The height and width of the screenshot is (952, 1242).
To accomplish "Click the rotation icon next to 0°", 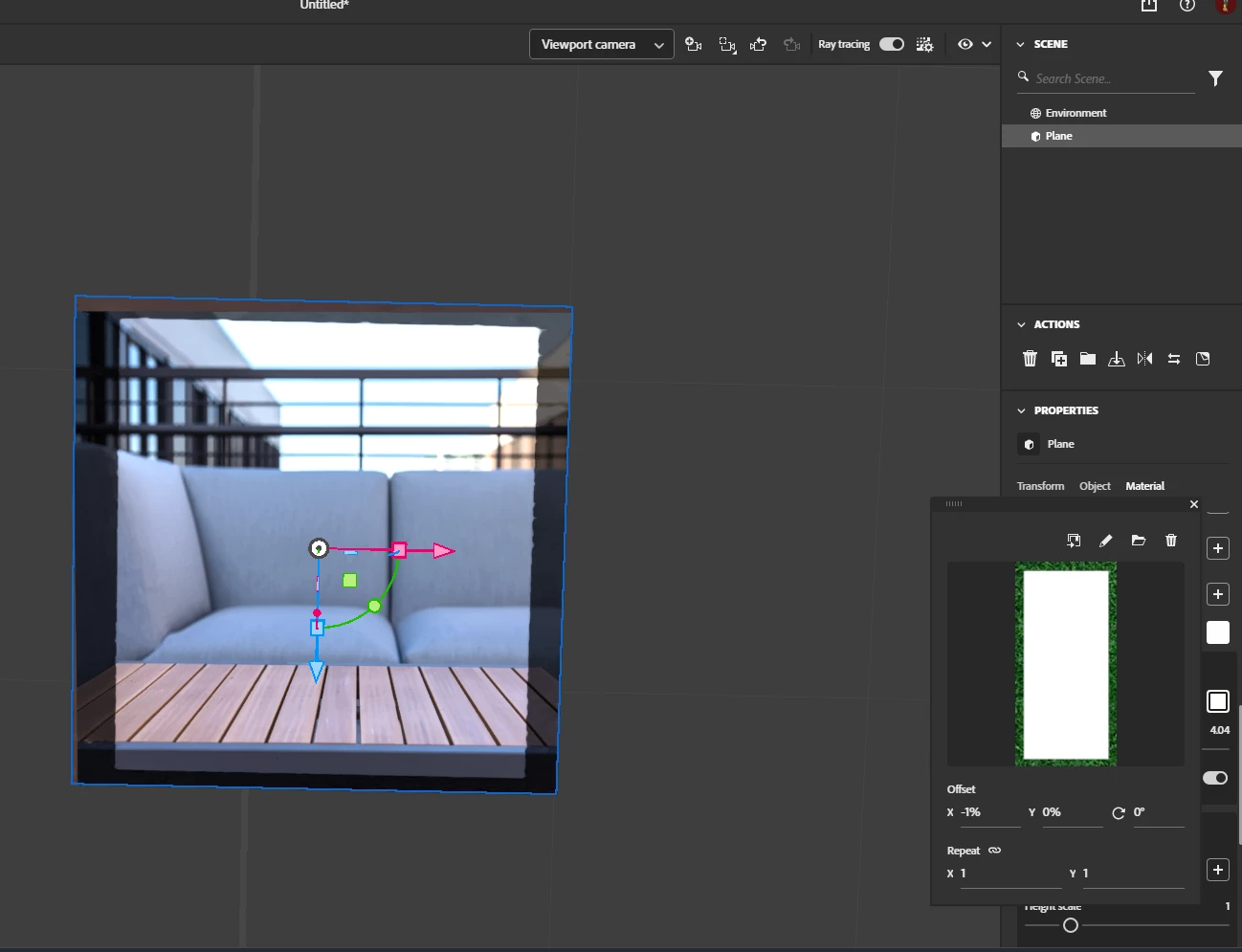I will (x=1119, y=812).
